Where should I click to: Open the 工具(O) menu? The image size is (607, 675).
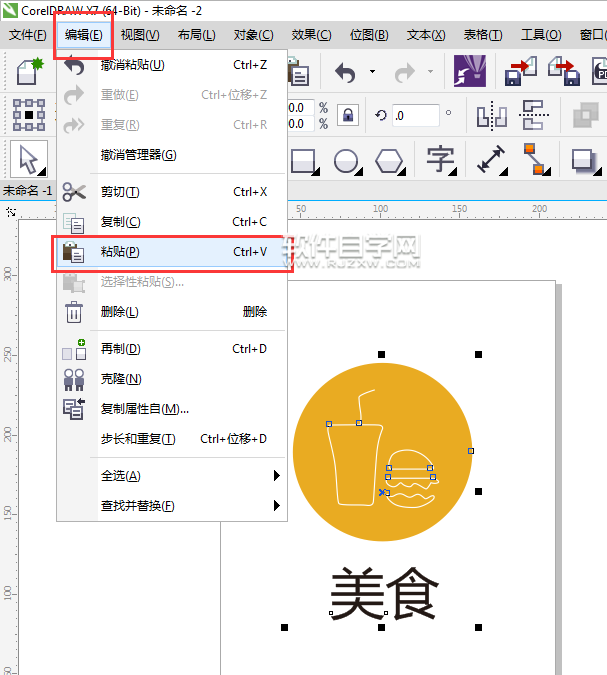(x=541, y=34)
